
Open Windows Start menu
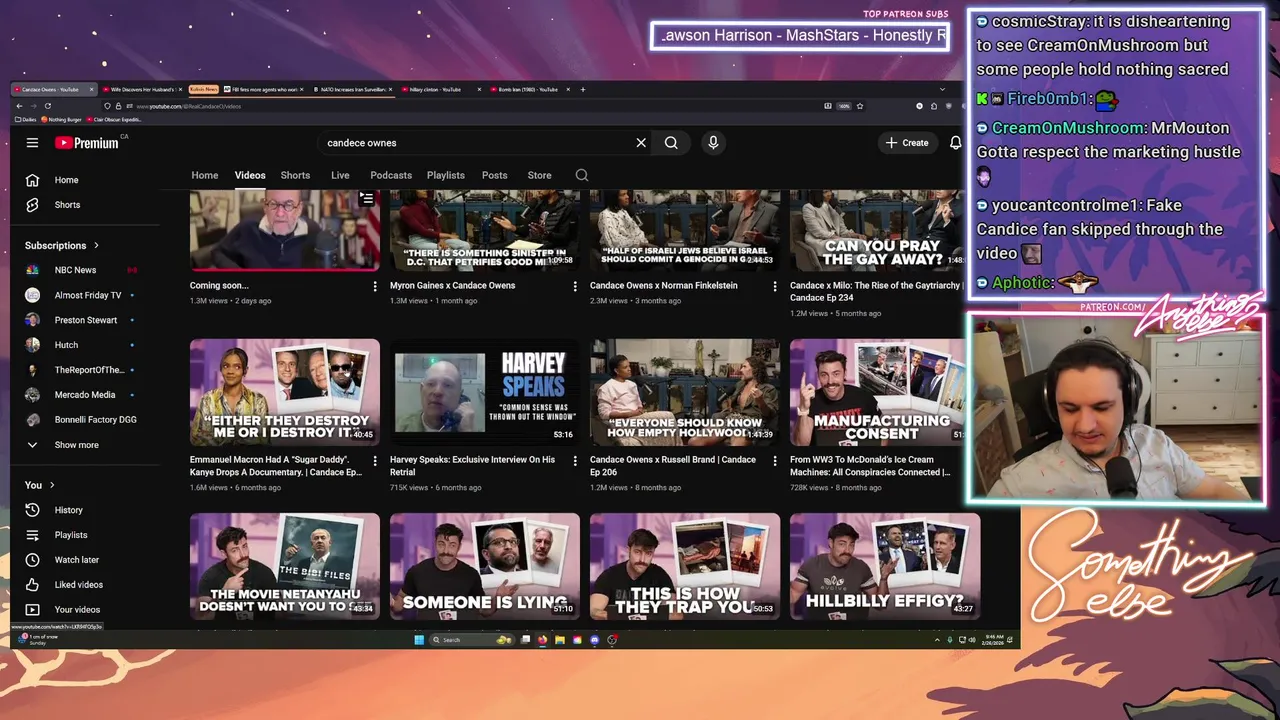tap(419, 640)
